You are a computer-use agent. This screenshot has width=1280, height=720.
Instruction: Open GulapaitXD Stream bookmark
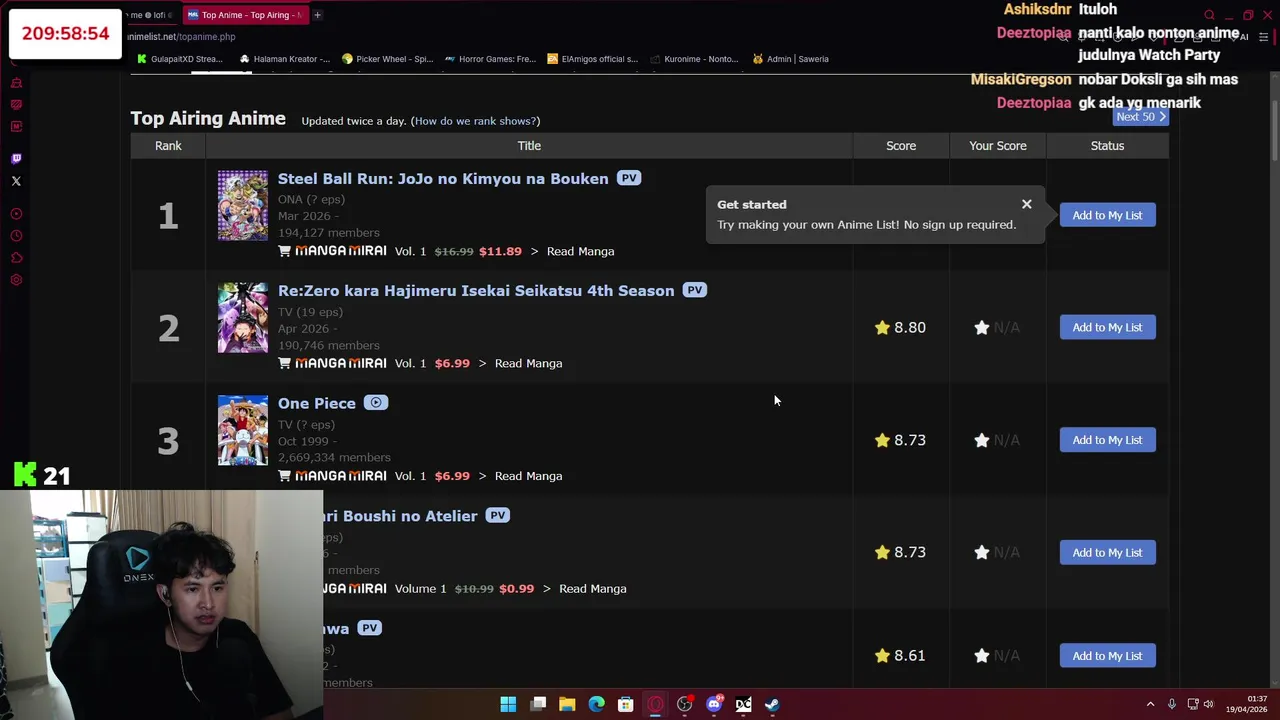point(180,59)
